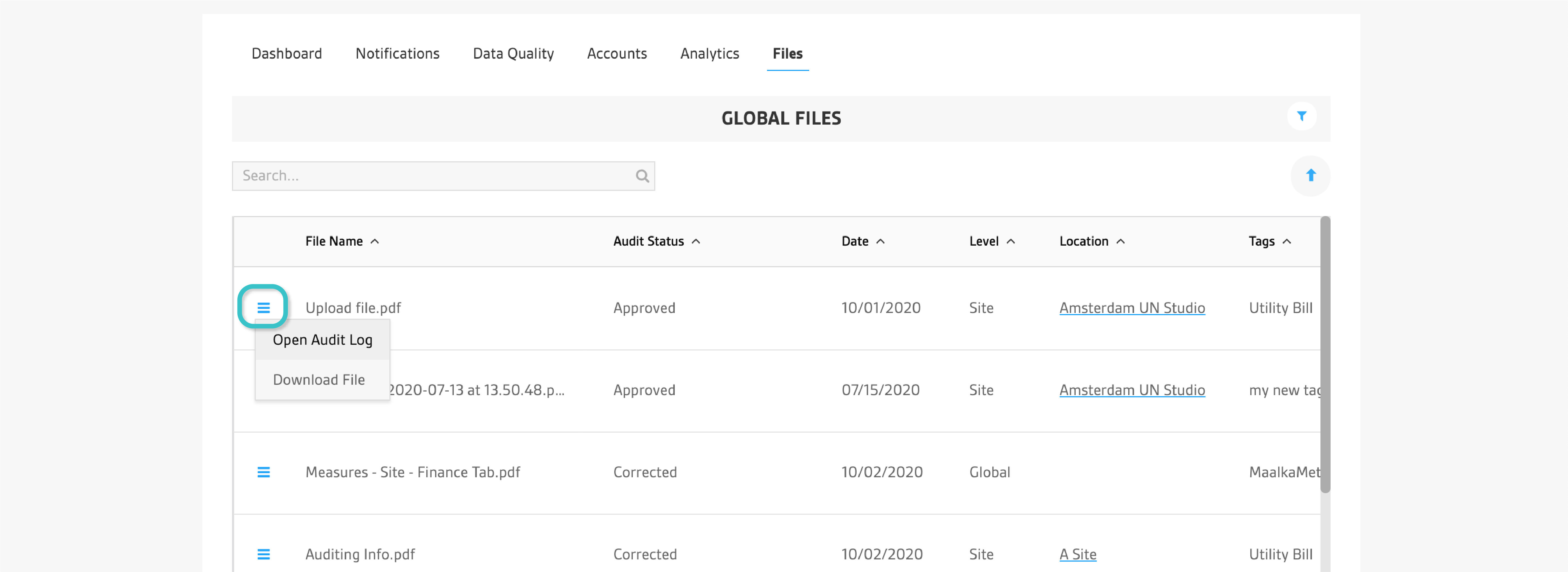Click the Global level cell

click(x=989, y=472)
